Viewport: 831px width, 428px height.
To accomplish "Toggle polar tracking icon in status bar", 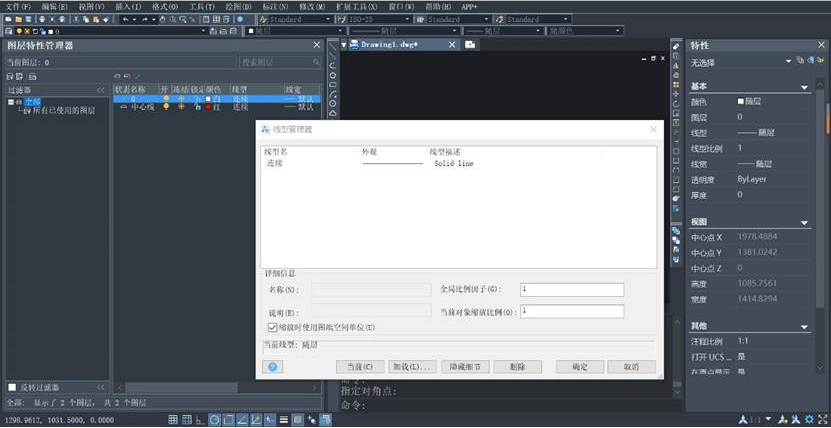I will [x=215, y=420].
